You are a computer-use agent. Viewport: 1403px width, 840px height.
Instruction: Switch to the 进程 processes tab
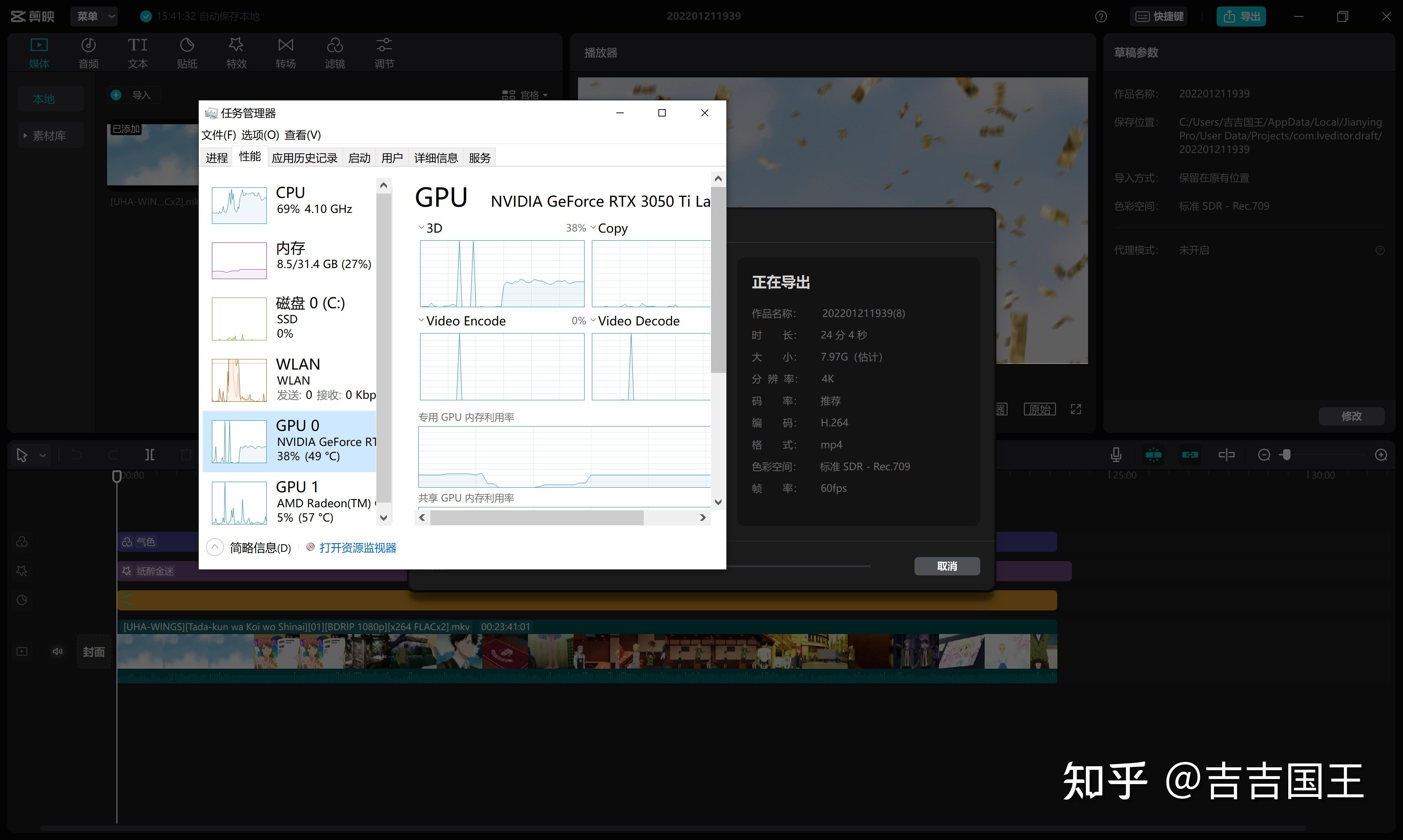pos(216,157)
